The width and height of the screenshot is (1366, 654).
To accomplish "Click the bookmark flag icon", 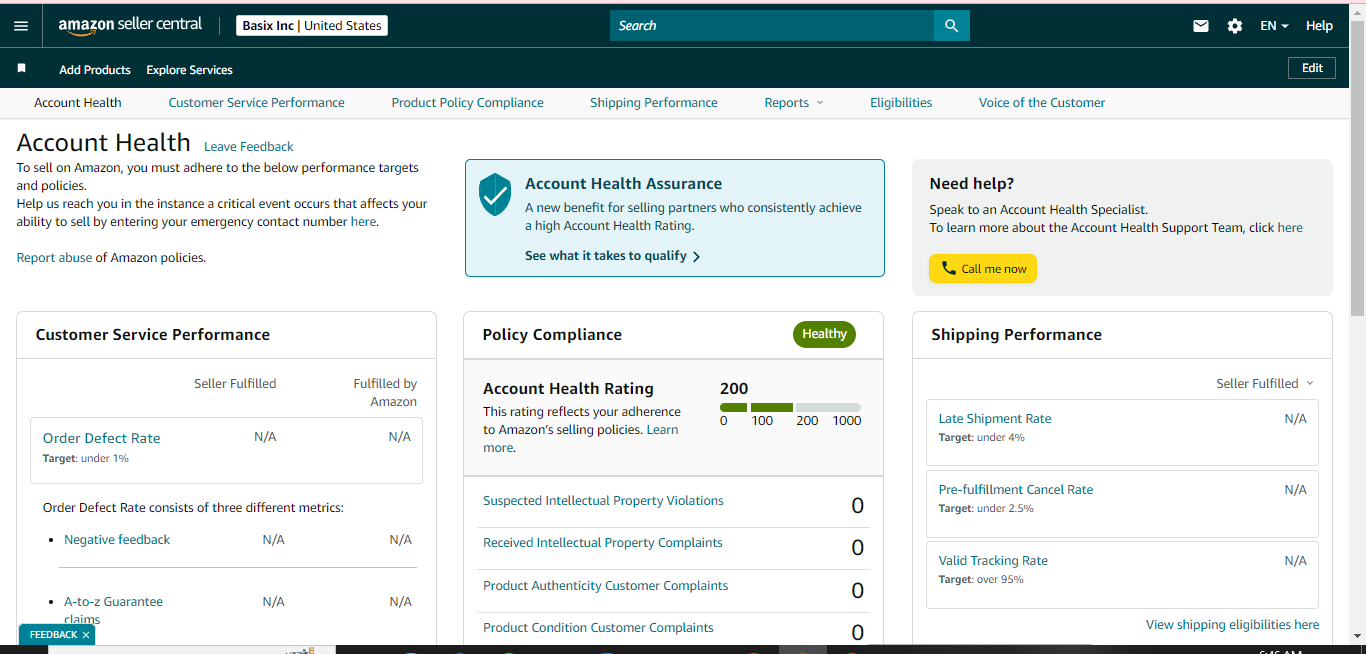I will coord(21,69).
